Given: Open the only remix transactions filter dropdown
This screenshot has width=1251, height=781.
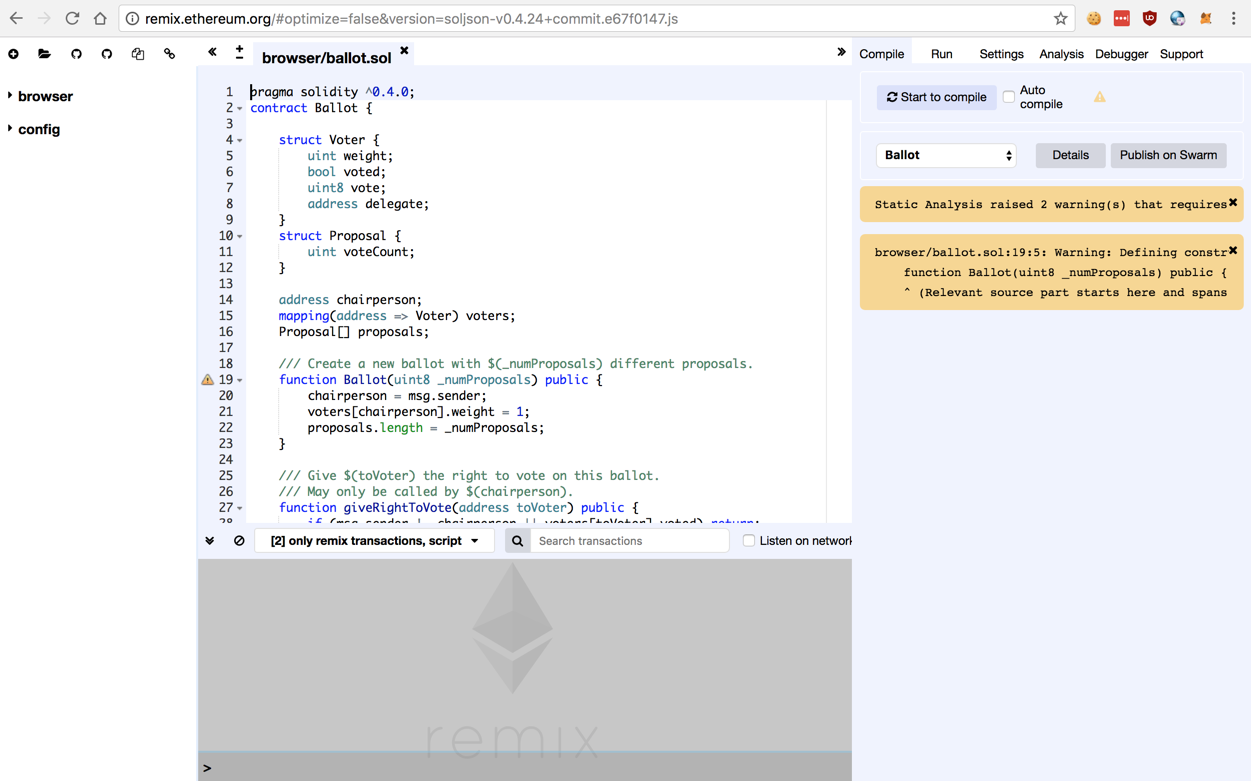Looking at the screenshot, I should [x=375, y=541].
